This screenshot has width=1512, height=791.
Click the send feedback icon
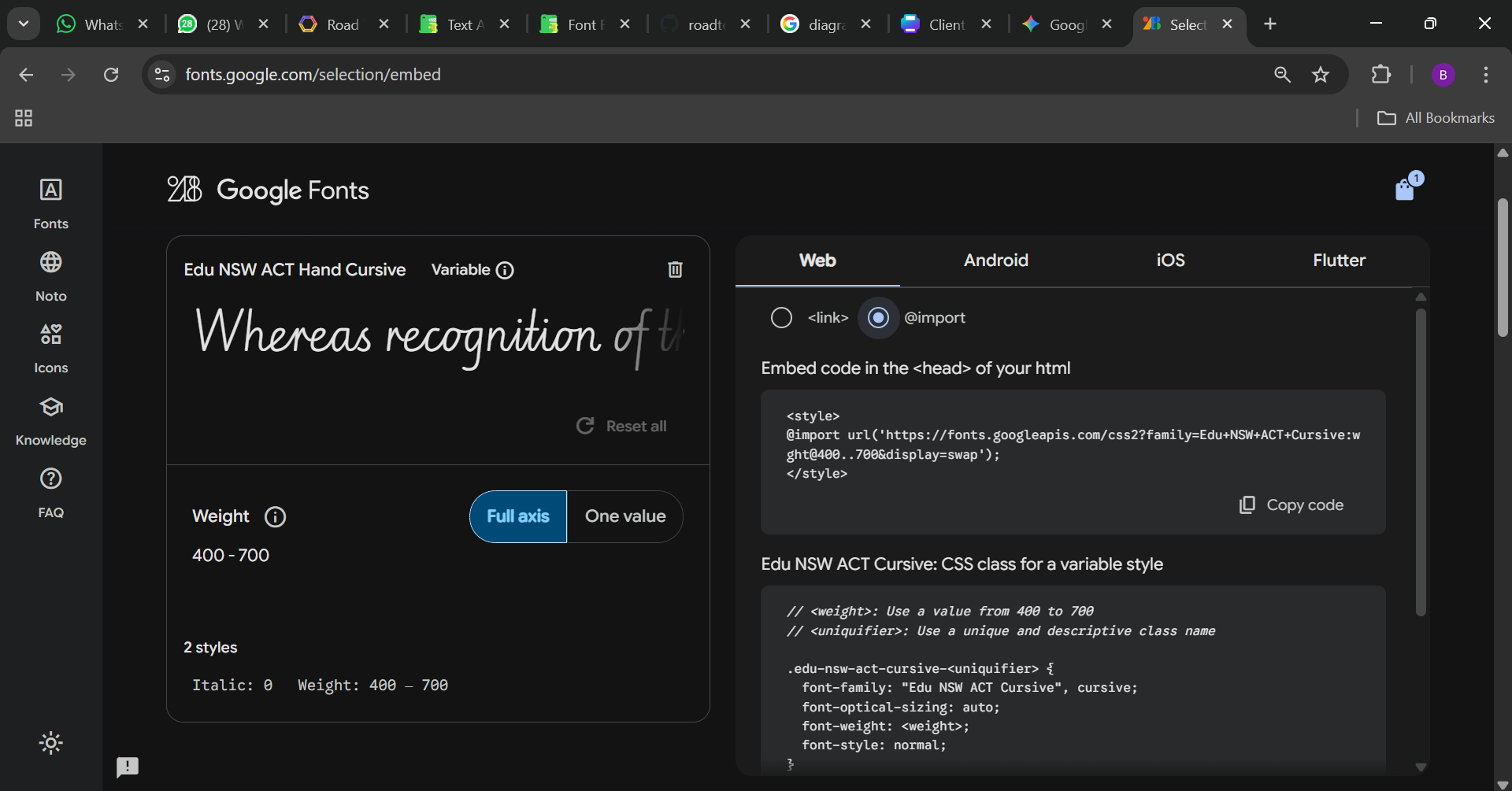128,767
